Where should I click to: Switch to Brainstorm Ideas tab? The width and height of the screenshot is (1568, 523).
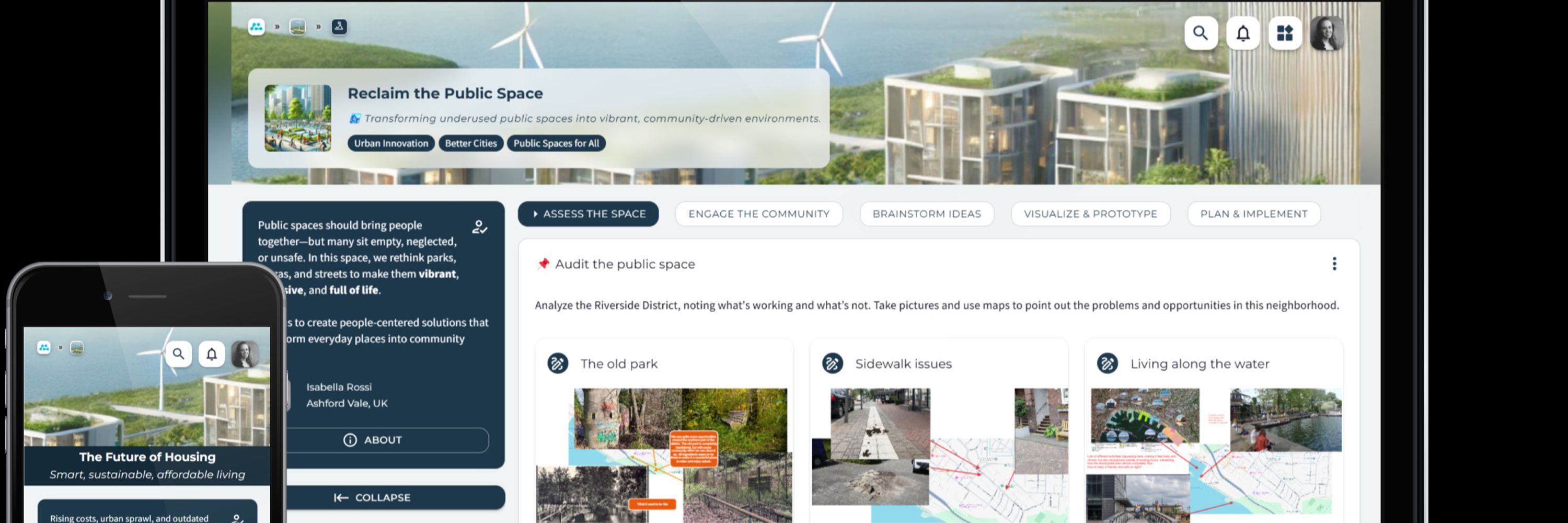pos(927,214)
